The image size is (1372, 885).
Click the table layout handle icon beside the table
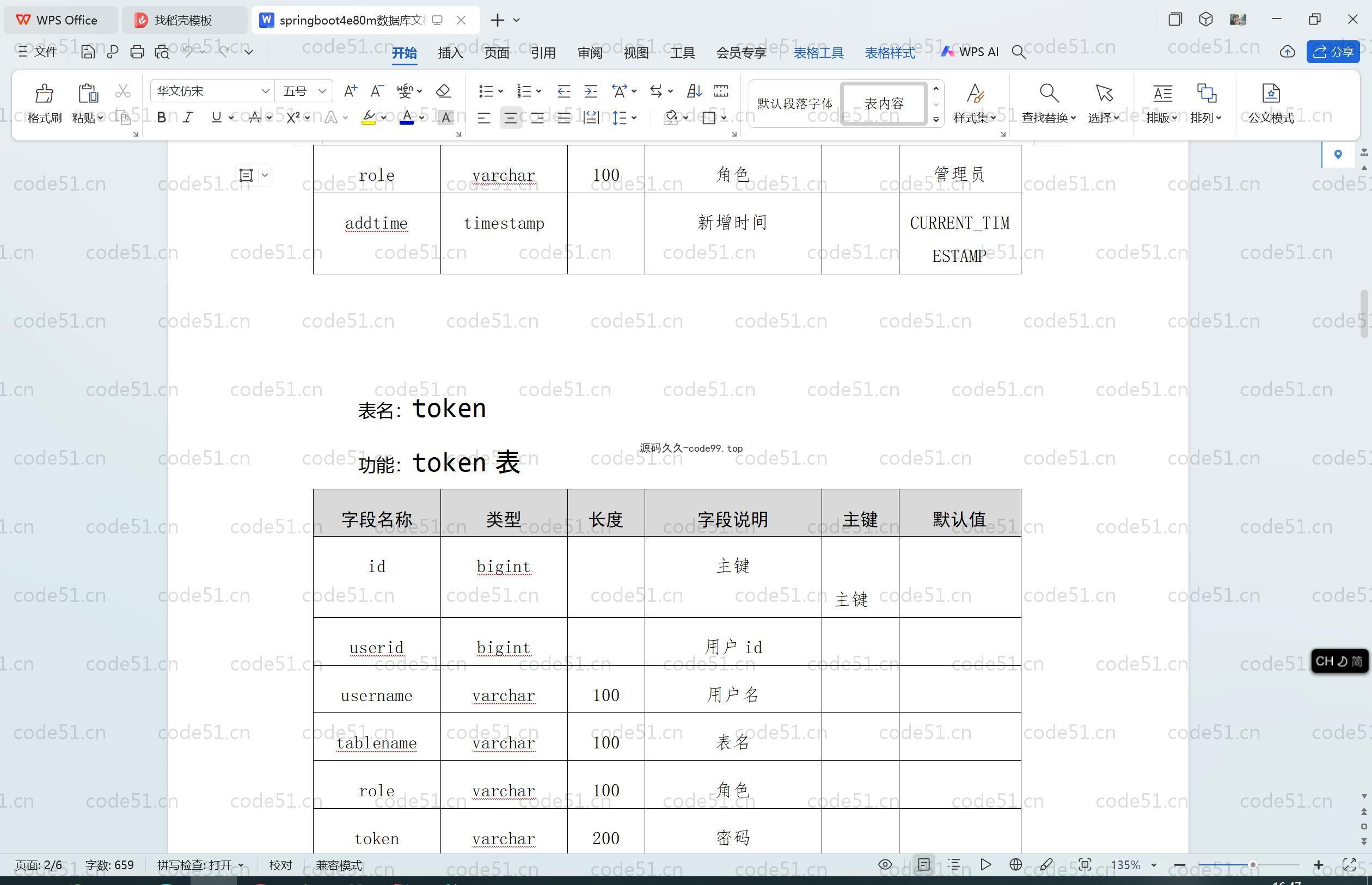246,175
